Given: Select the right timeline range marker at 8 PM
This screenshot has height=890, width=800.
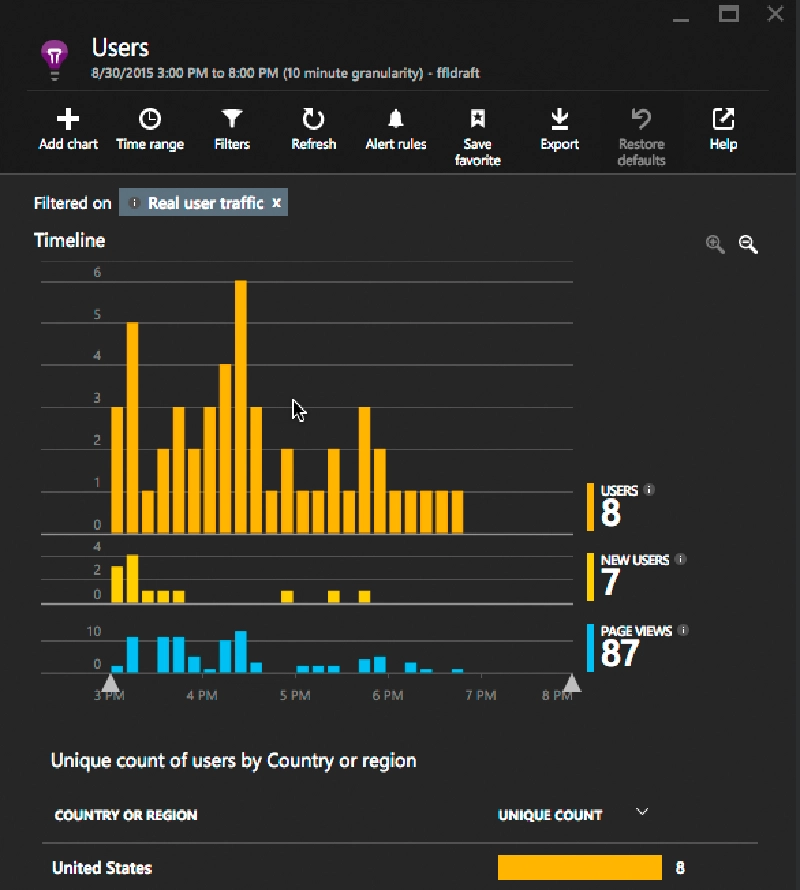Looking at the screenshot, I should pos(572,683).
